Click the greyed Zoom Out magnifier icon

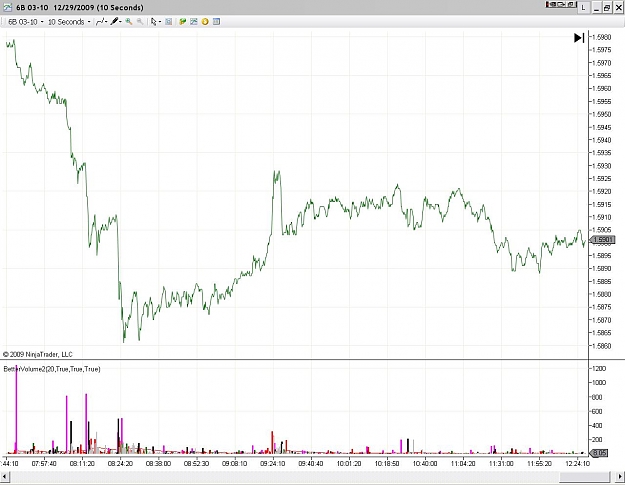pos(140,22)
